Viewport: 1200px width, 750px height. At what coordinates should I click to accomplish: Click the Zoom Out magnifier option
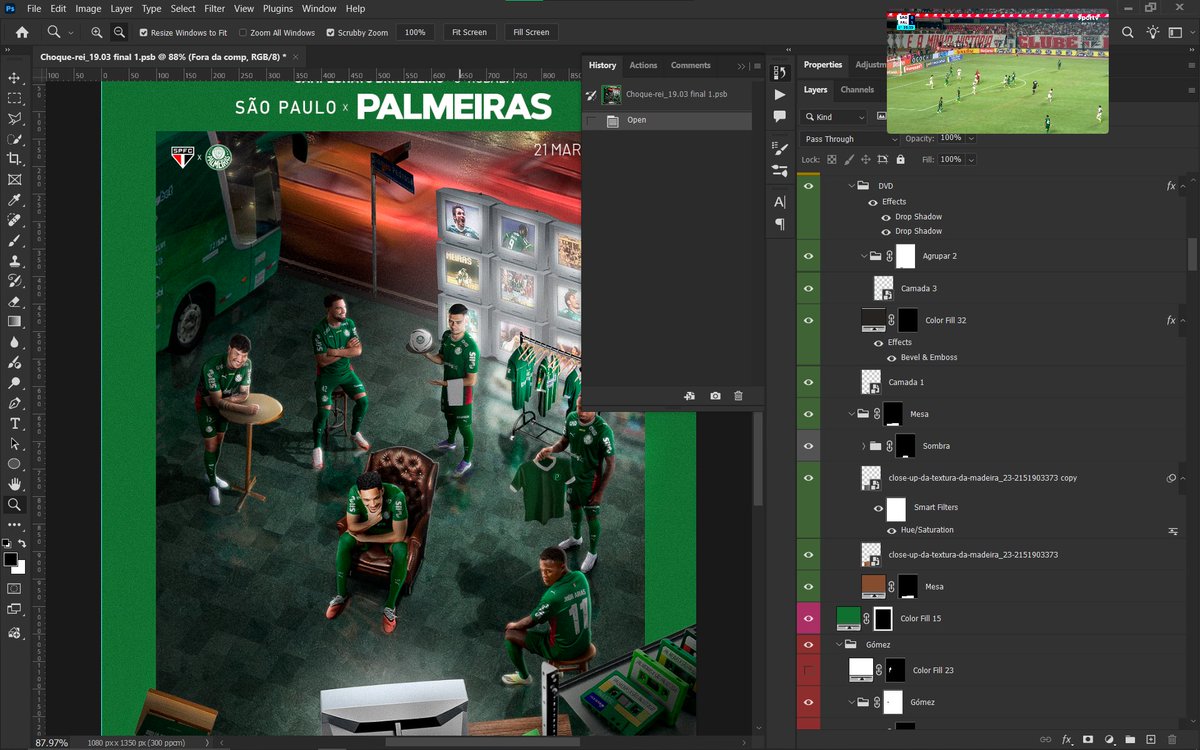pyautogui.click(x=119, y=32)
